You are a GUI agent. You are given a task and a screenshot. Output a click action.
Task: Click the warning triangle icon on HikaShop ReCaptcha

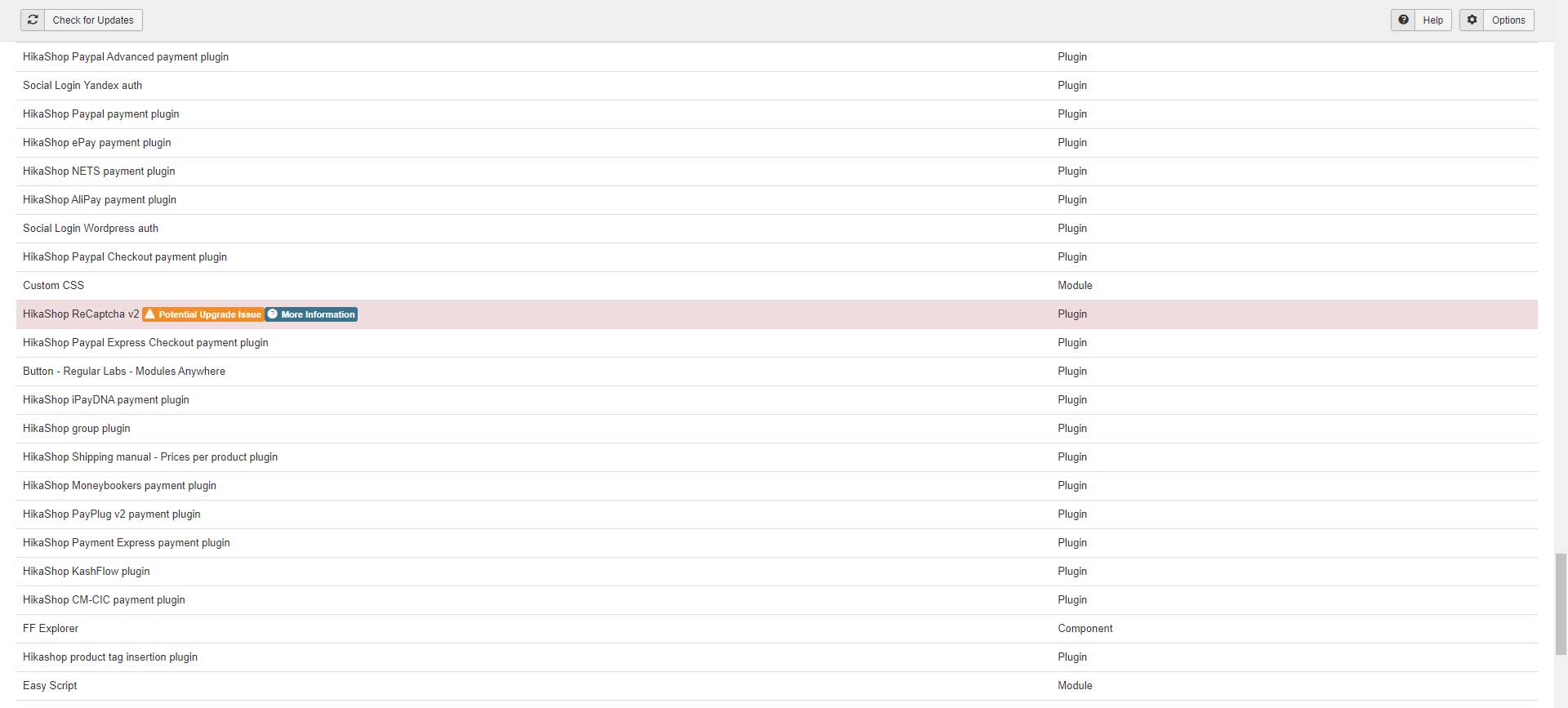149,314
